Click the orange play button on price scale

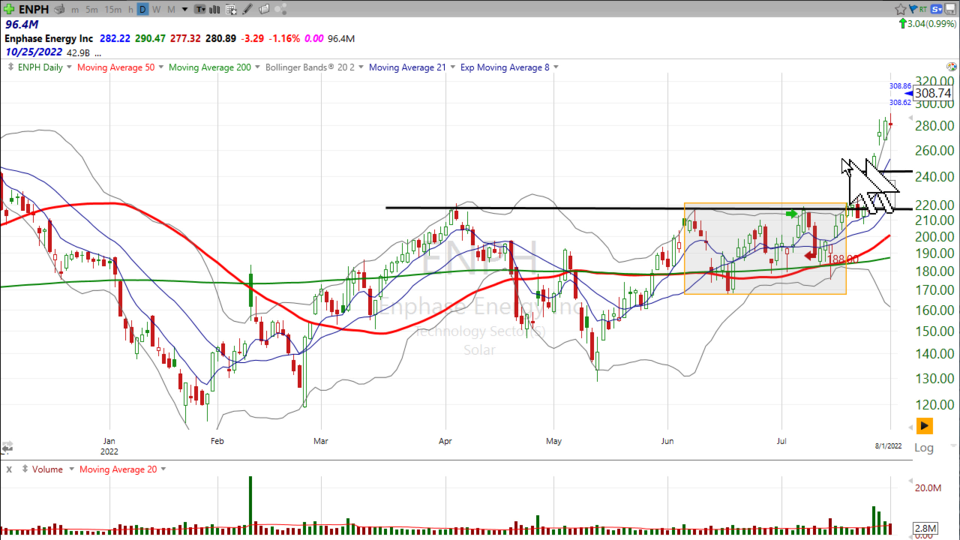pyautogui.click(x=924, y=426)
